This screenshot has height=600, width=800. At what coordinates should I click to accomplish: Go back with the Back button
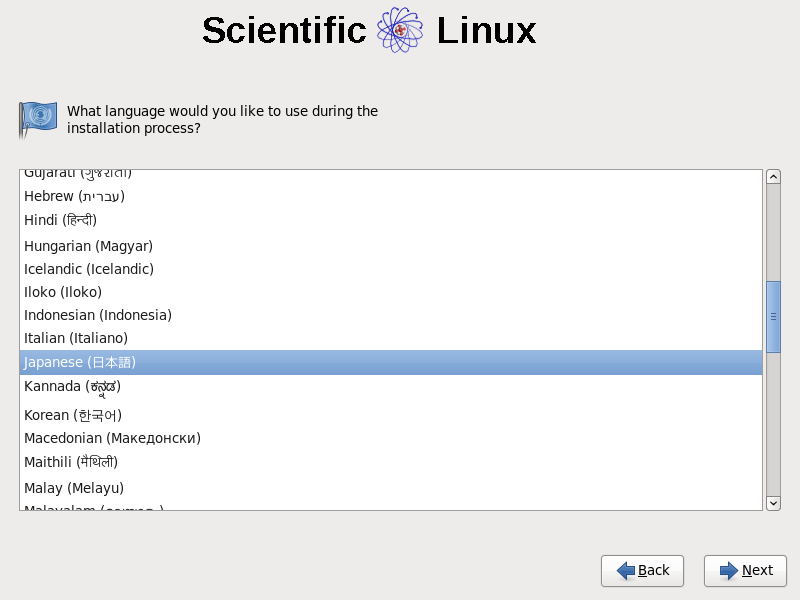click(x=642, y=570)
